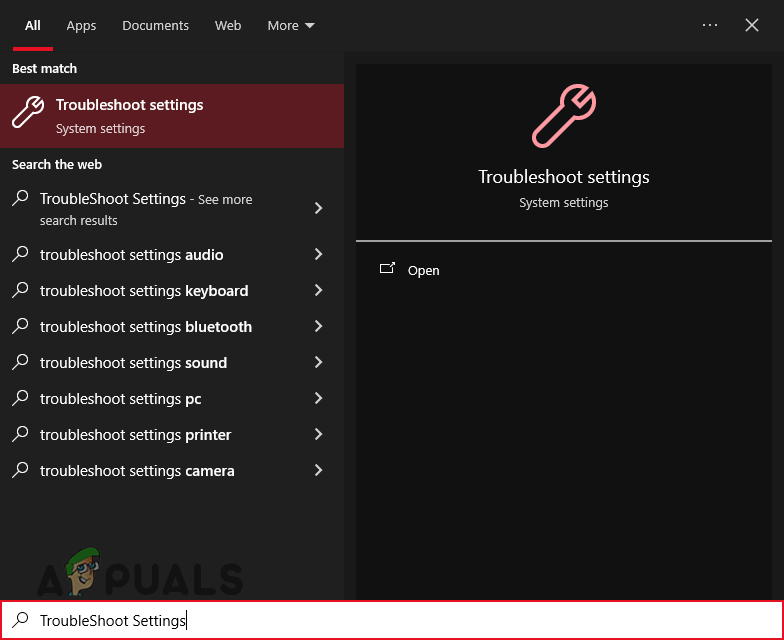Switch to the Documents tab

tap(155, 25)
